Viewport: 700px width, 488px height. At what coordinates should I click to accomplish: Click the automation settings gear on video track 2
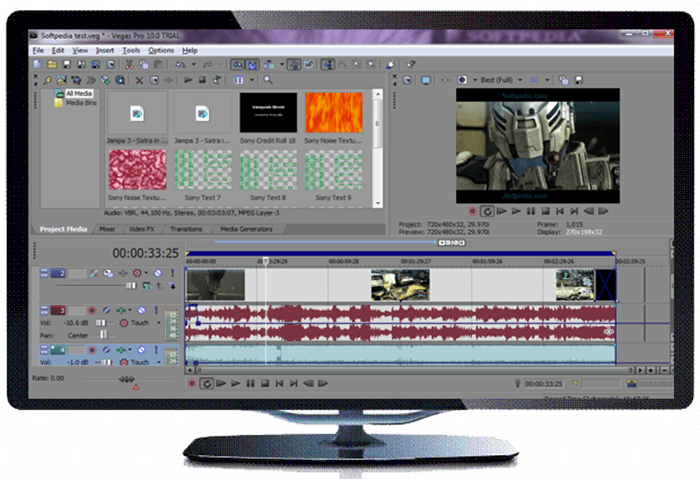pos(137,273)
